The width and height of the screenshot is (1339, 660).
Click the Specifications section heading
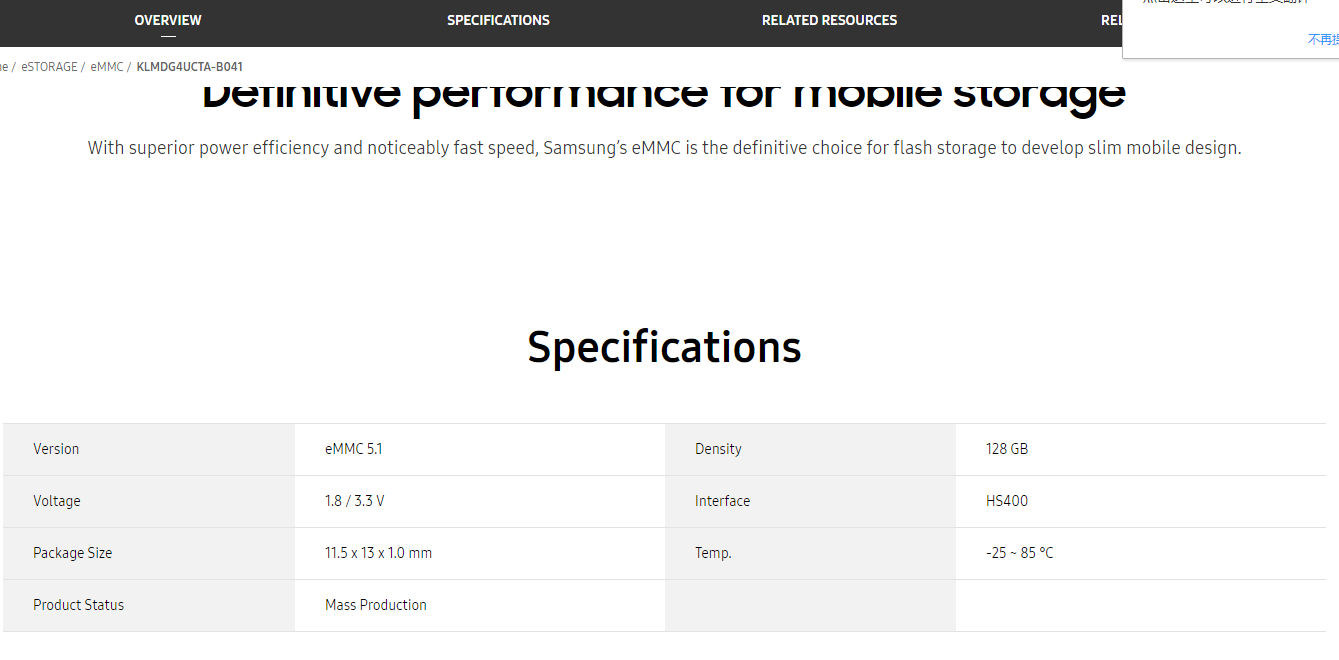coord(664,347)
